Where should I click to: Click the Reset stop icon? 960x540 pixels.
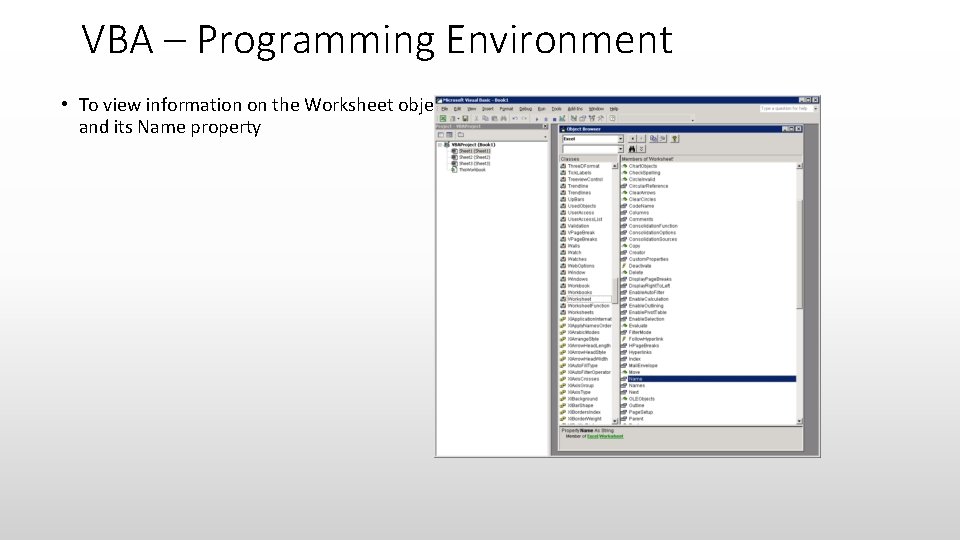[555, 119]
